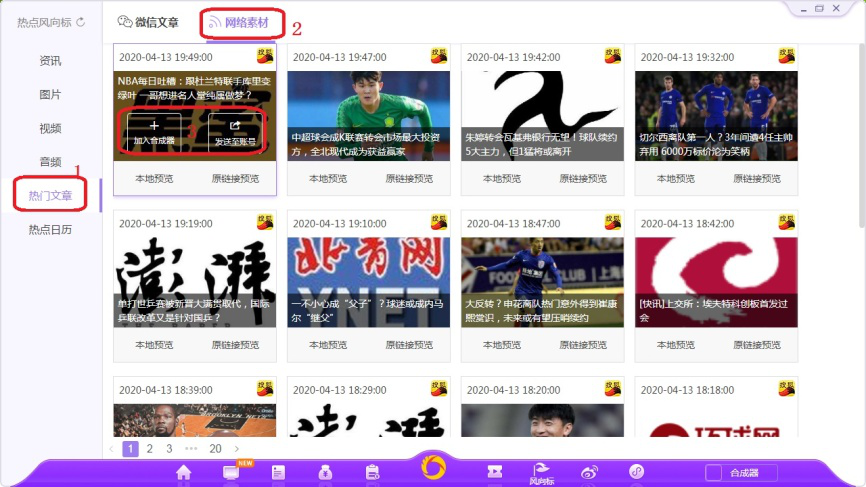Click source logo on the 19:32:00 card

[786, 56]
